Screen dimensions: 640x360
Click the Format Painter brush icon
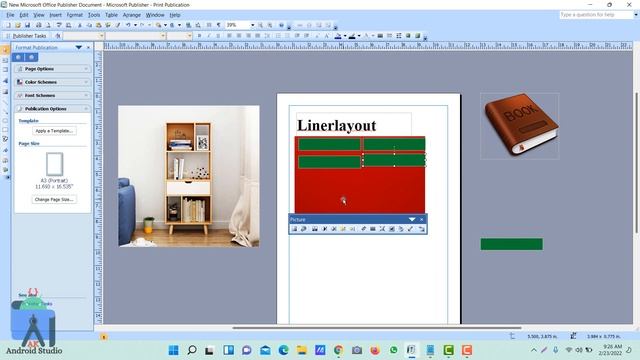coord(118,25)
